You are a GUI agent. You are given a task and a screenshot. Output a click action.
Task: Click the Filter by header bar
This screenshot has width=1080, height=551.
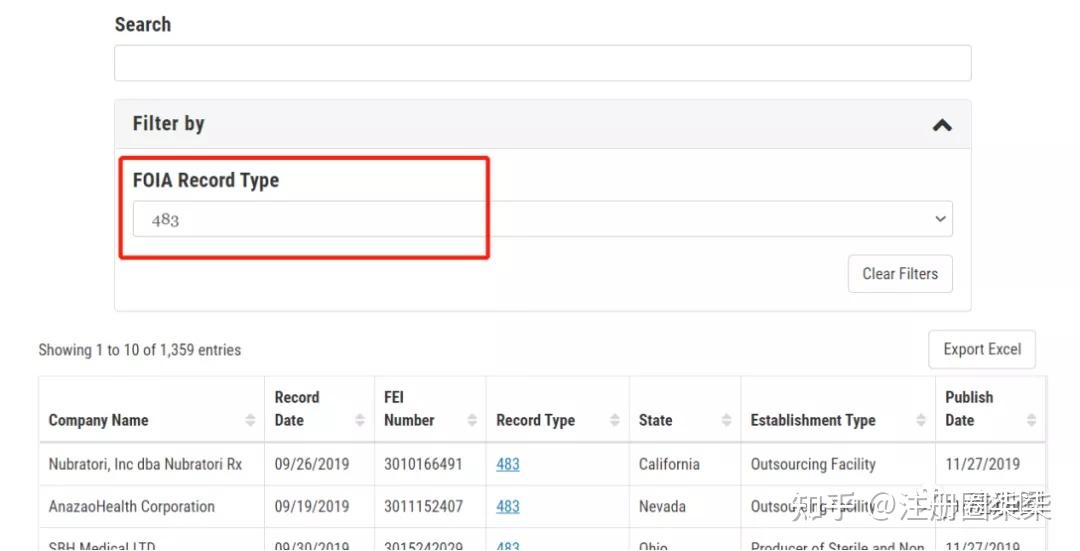click(543, 124)
